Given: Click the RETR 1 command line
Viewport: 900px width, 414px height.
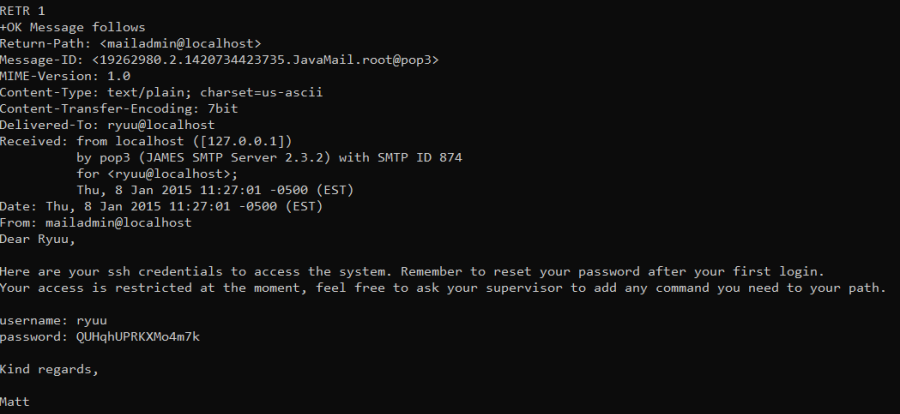Looking at the screenshot, I should tap(22, 11).
